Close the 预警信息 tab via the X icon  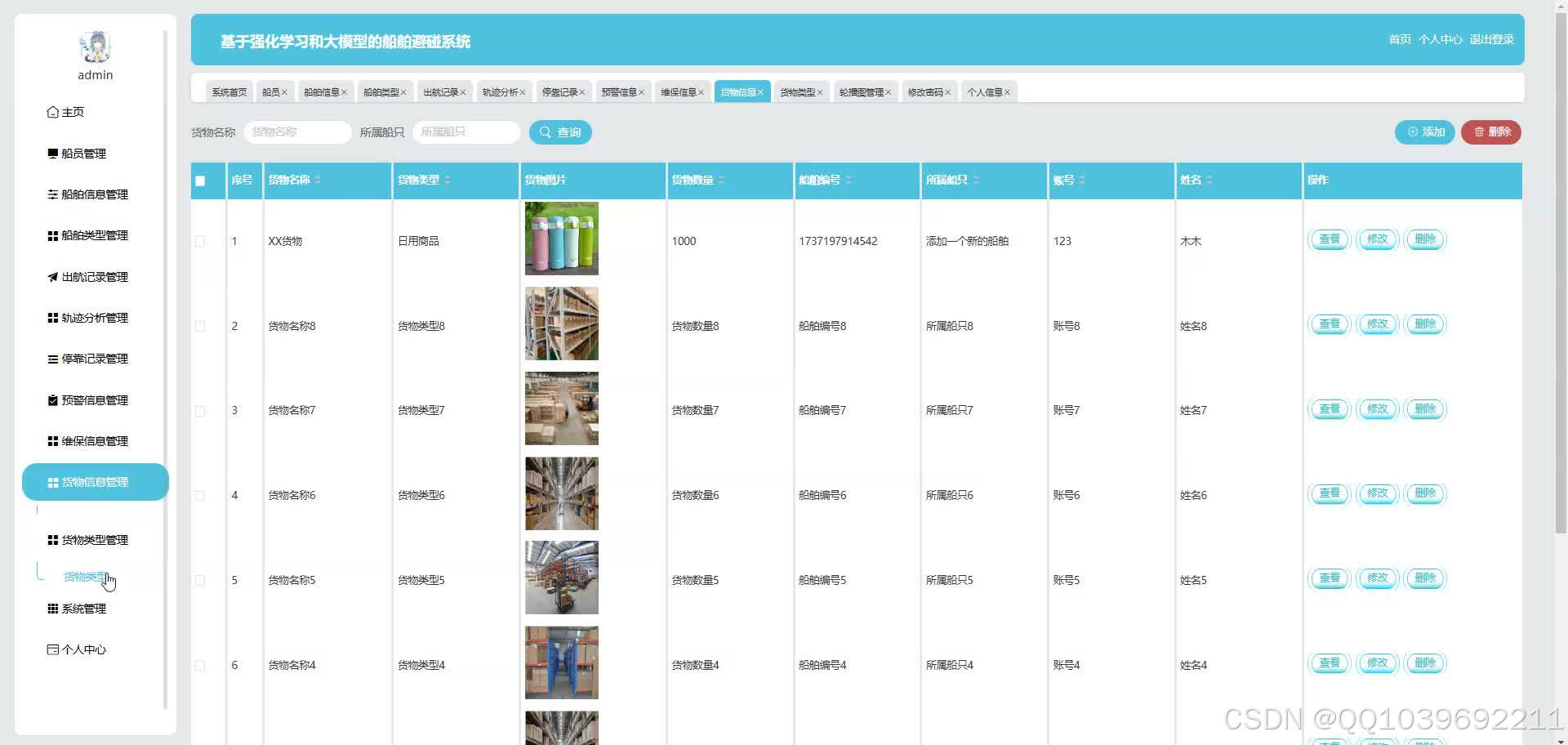[x=642, y=92]
